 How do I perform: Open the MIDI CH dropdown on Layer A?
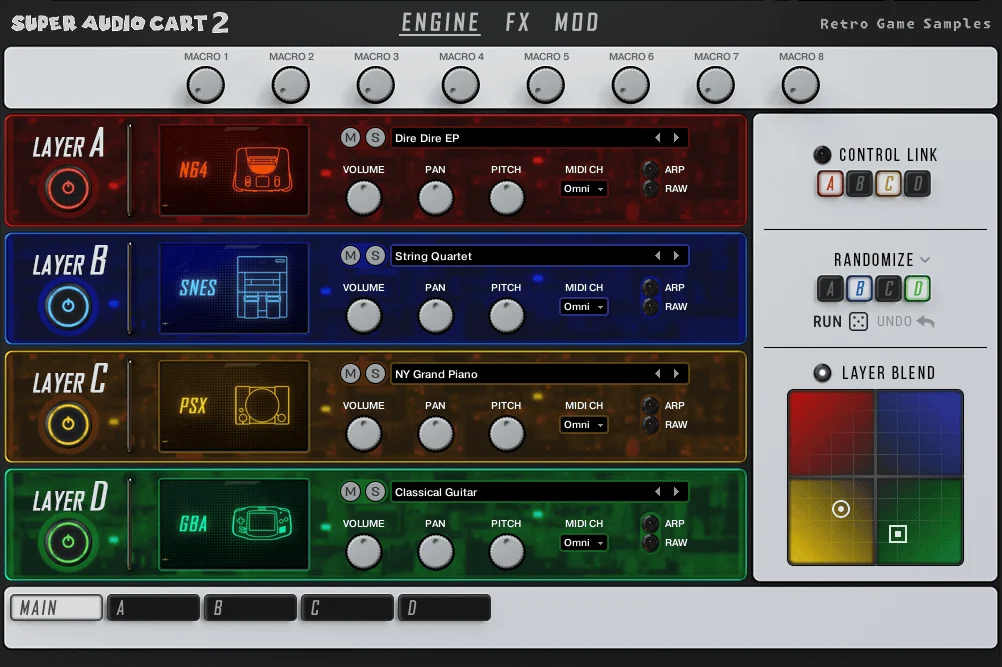pos(584,188)
